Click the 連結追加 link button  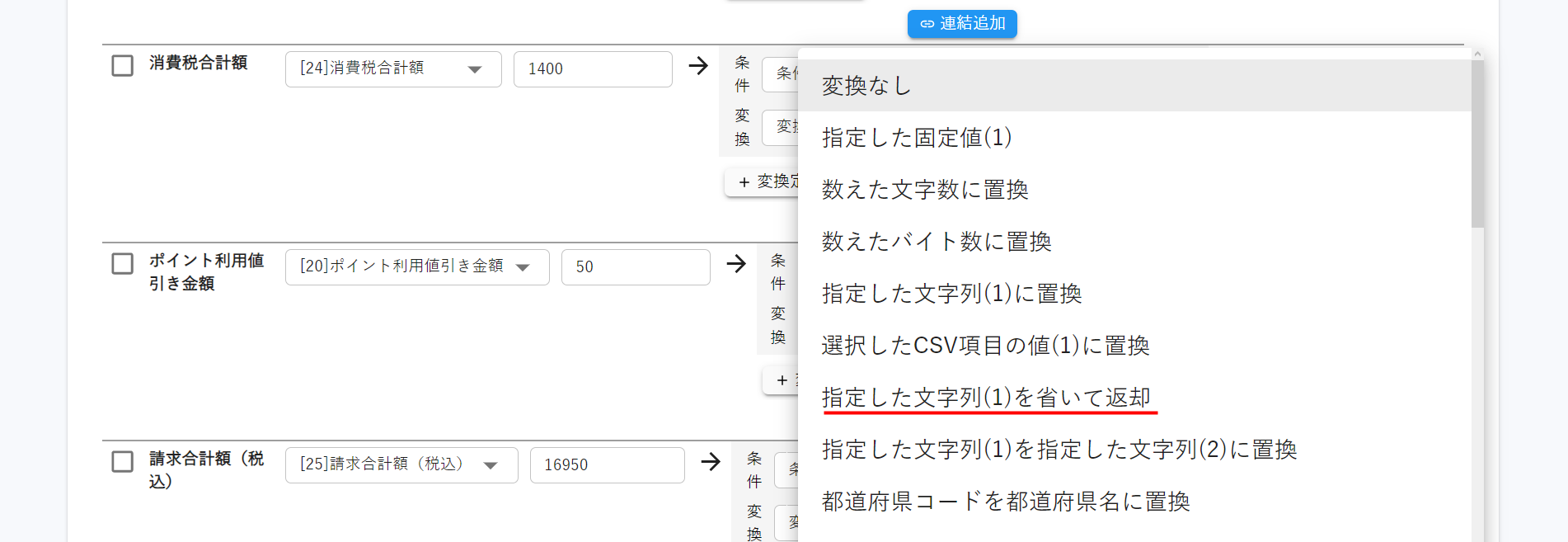click(962, 24)
